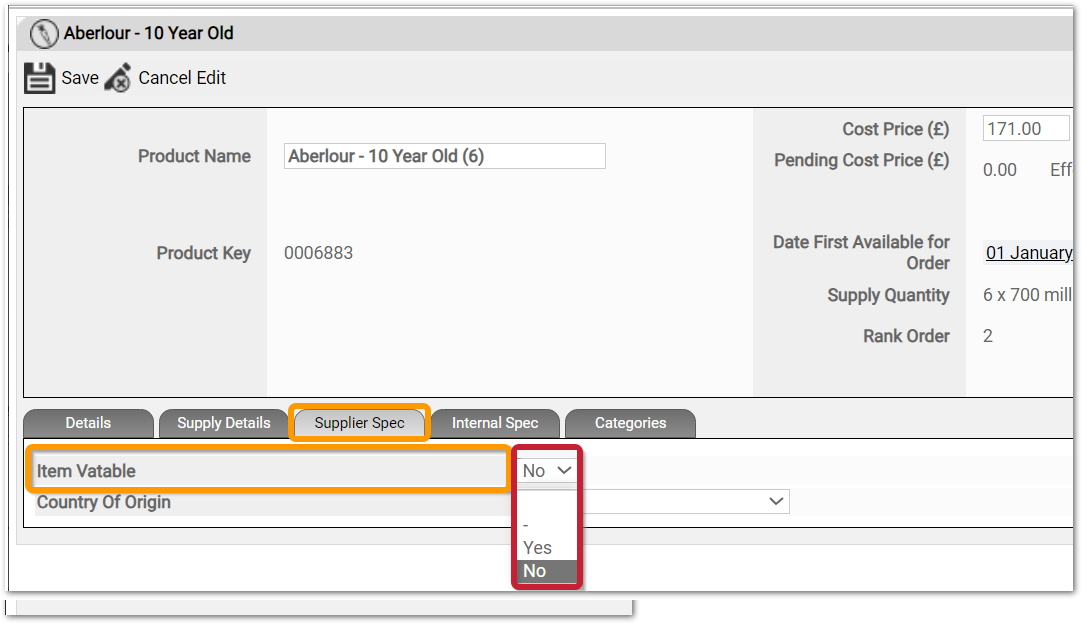Click the Item Vatable label
This screenshot has height=624, width=1082.
coord(86,471)
